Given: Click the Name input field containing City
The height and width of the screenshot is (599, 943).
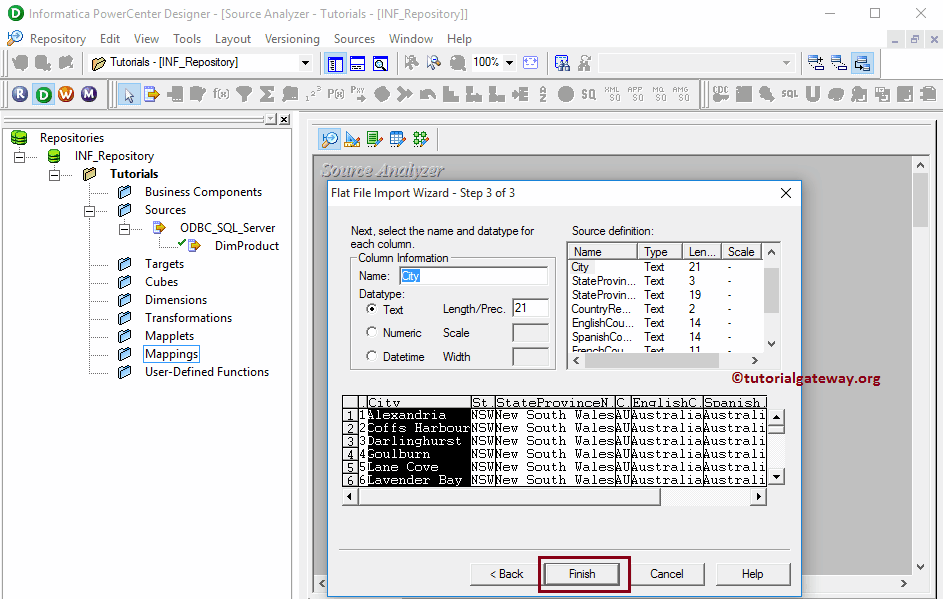Looking at the screenshot, I should pyautogui.click(x=473, y=275).
